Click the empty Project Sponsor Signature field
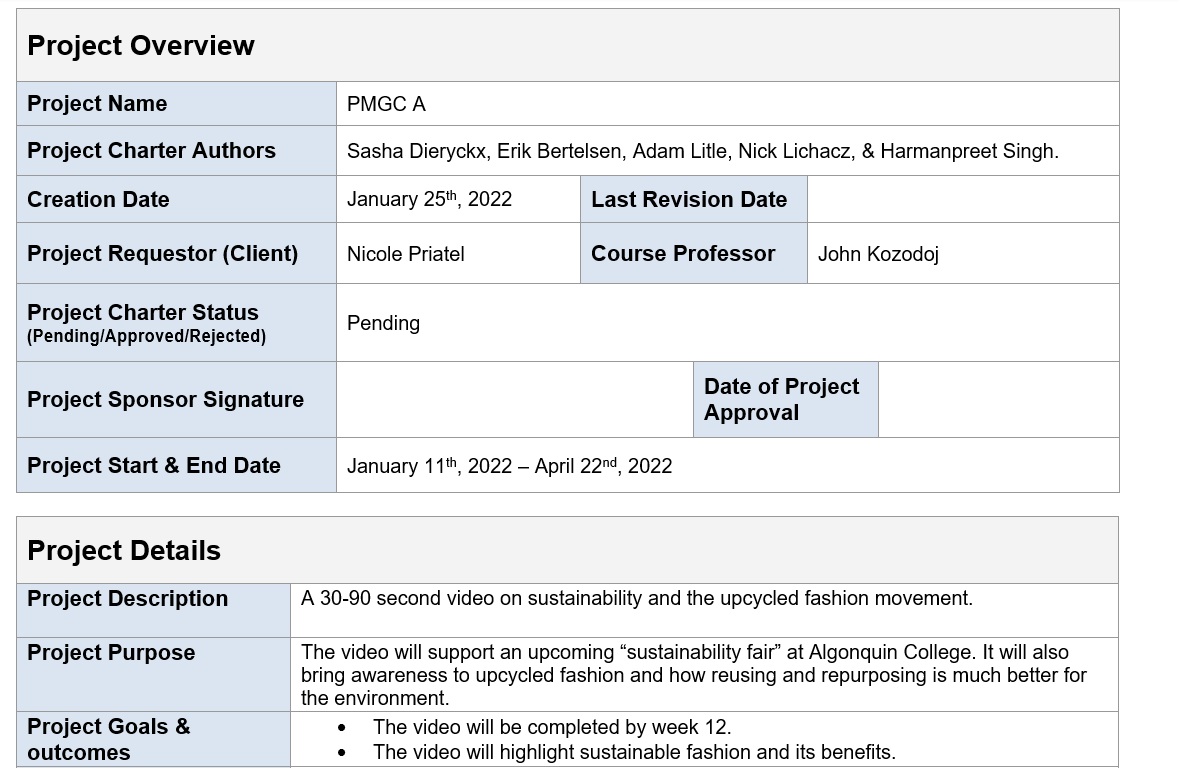Viewport: 1179px width, 768px height. pyautogui.click(x=514, y=399)
